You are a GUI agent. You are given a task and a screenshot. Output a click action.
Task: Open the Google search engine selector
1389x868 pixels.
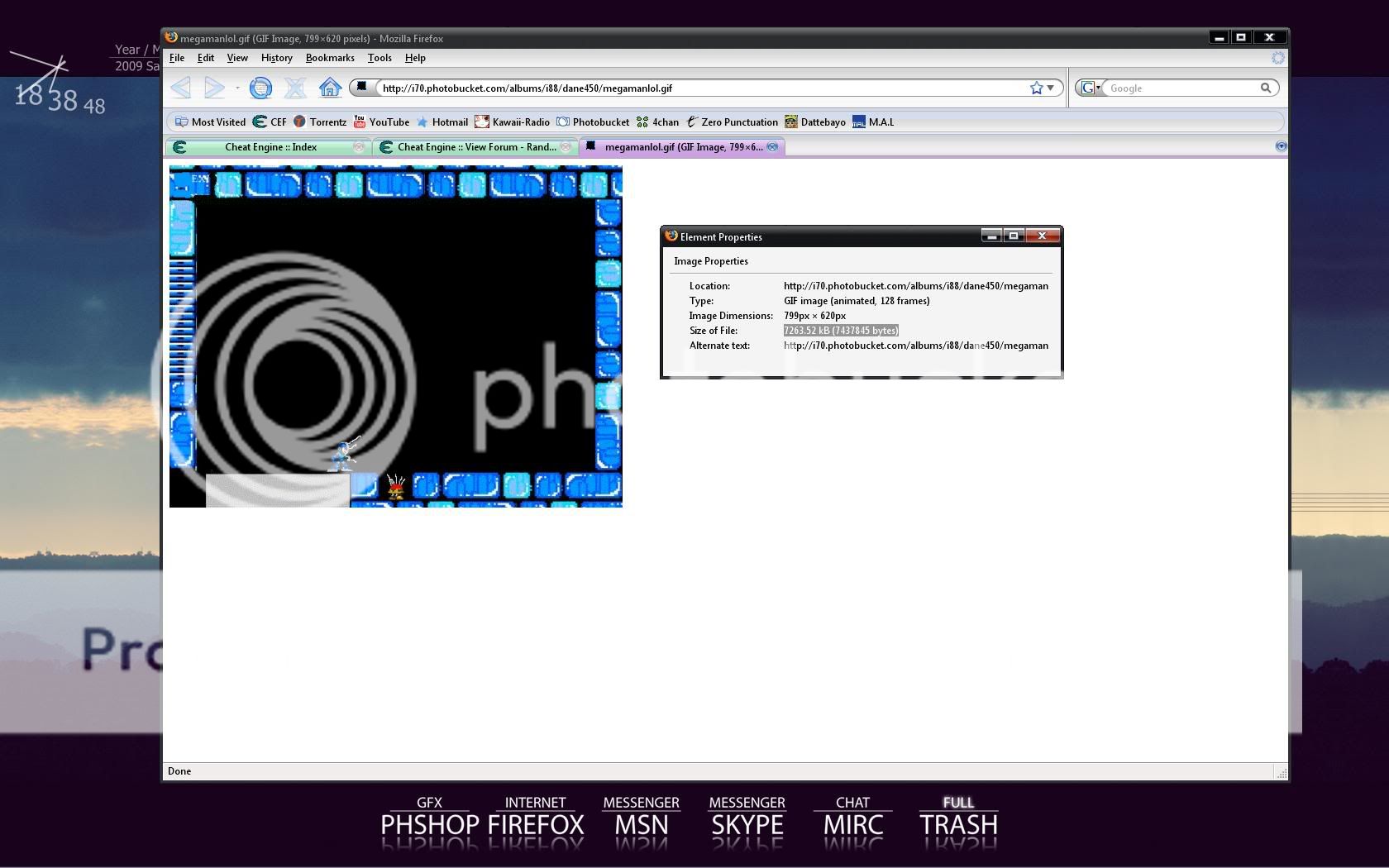tap(1091, 88)
